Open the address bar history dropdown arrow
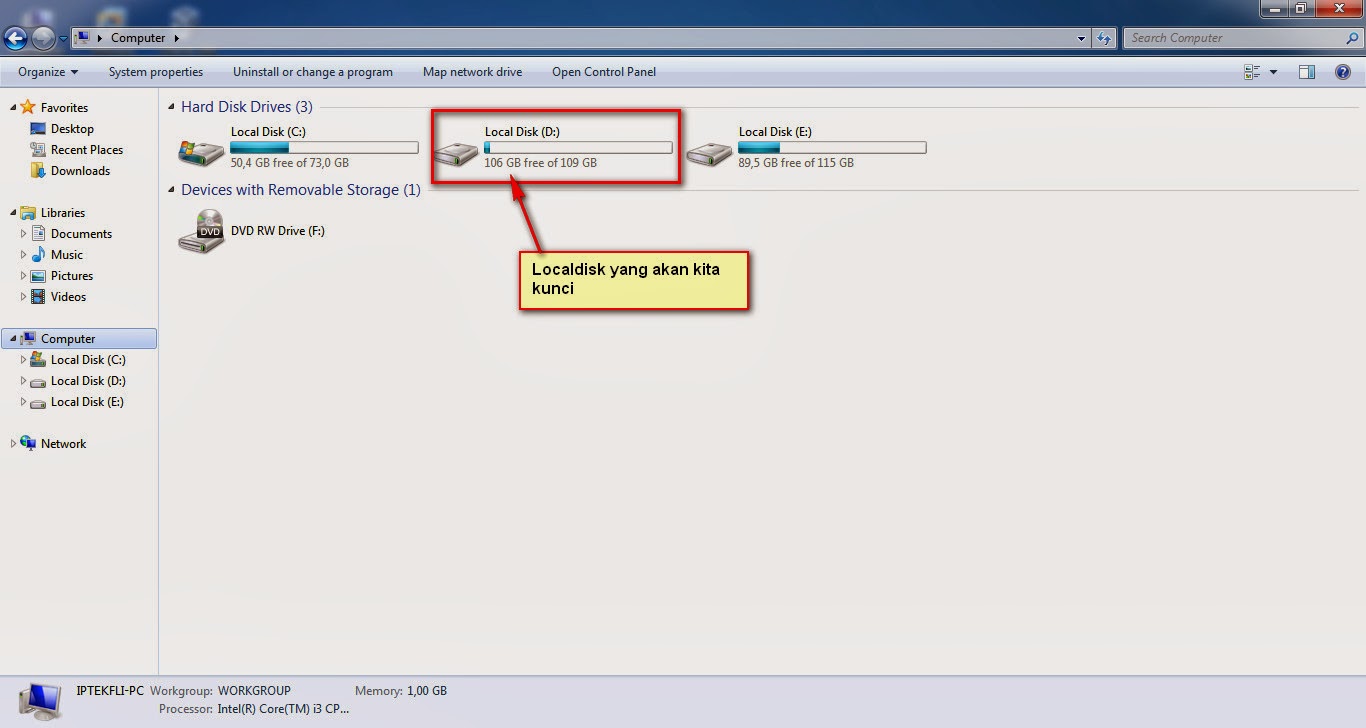Viewport: 1366px width, 728px height. (x=1082, y=39)
